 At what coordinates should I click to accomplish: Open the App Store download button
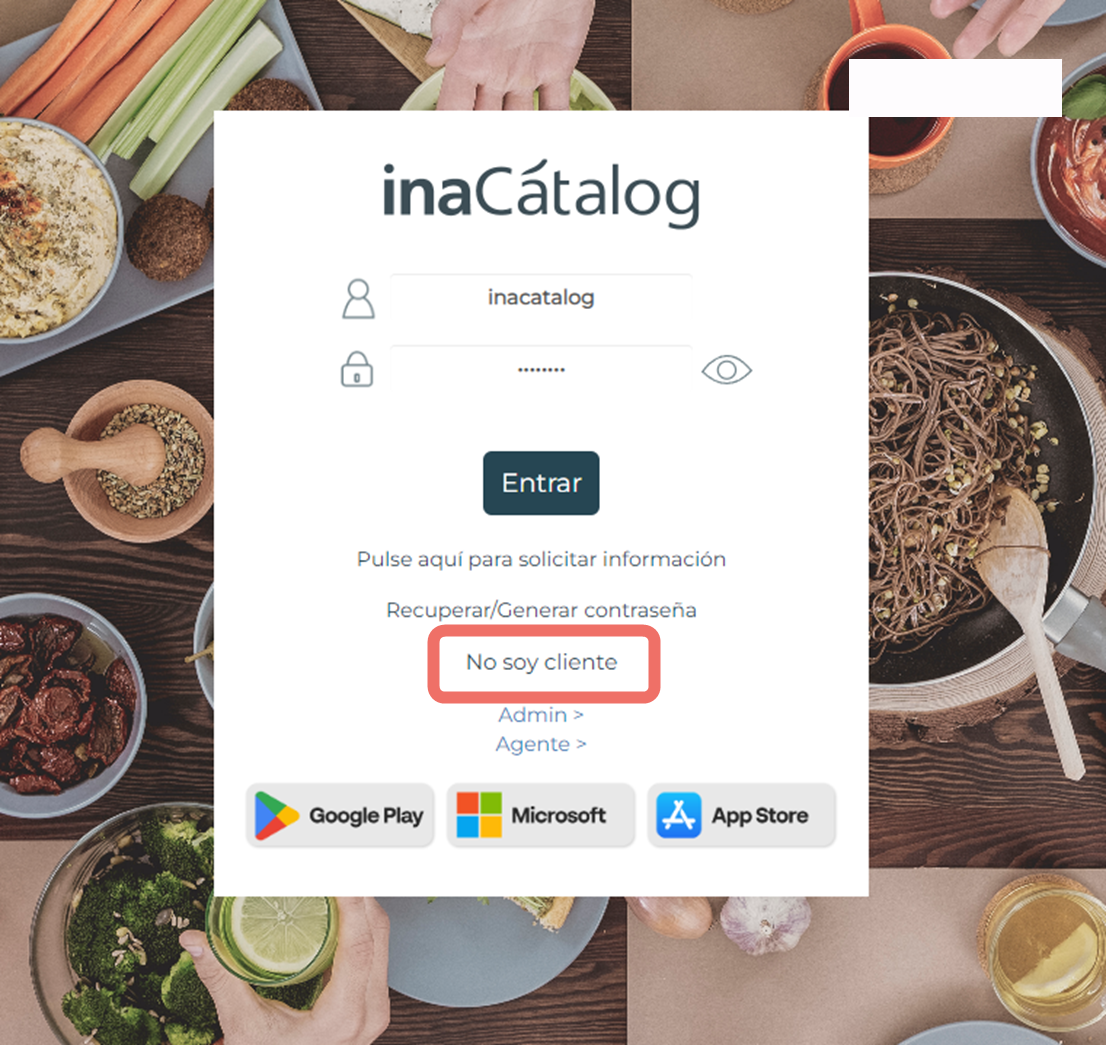click(741, 815)
